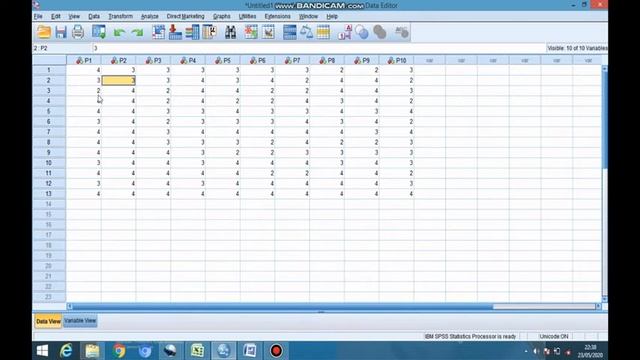Screen dimensions: 640x360
Task: Save the document using the floppy icon
Action: pos(61,32)
